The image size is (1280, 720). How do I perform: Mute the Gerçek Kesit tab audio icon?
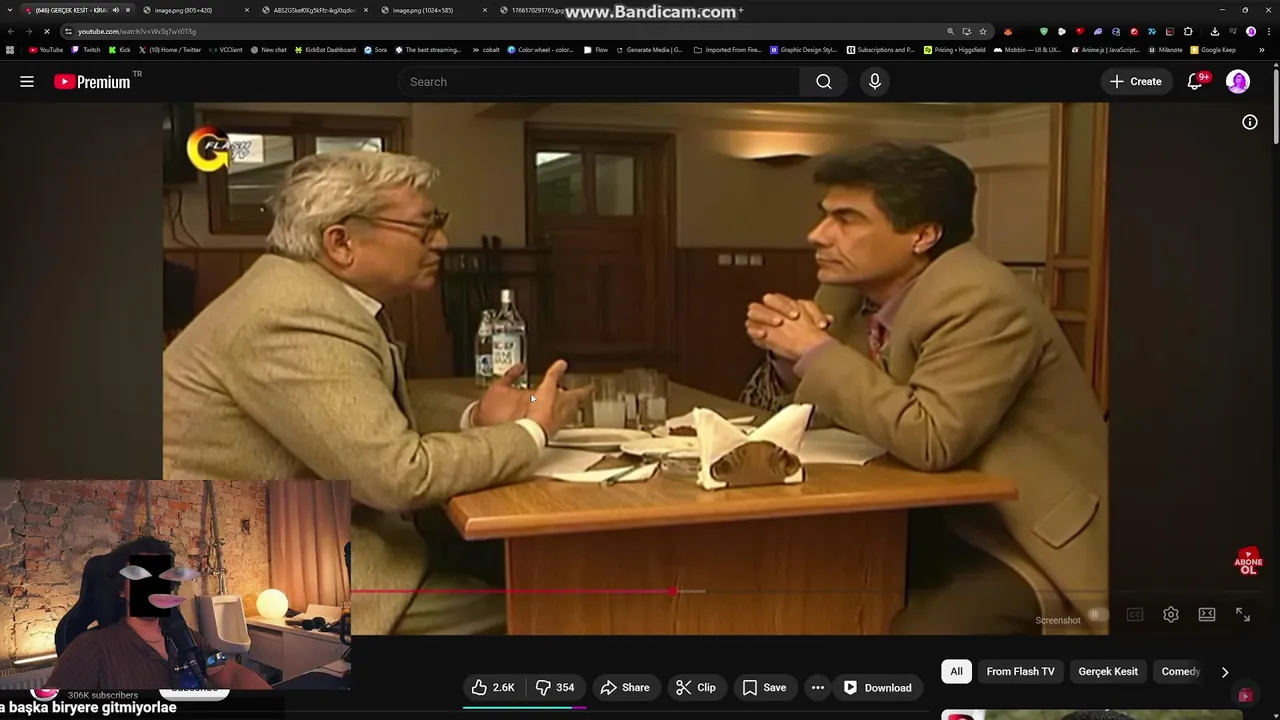[116, 10]
